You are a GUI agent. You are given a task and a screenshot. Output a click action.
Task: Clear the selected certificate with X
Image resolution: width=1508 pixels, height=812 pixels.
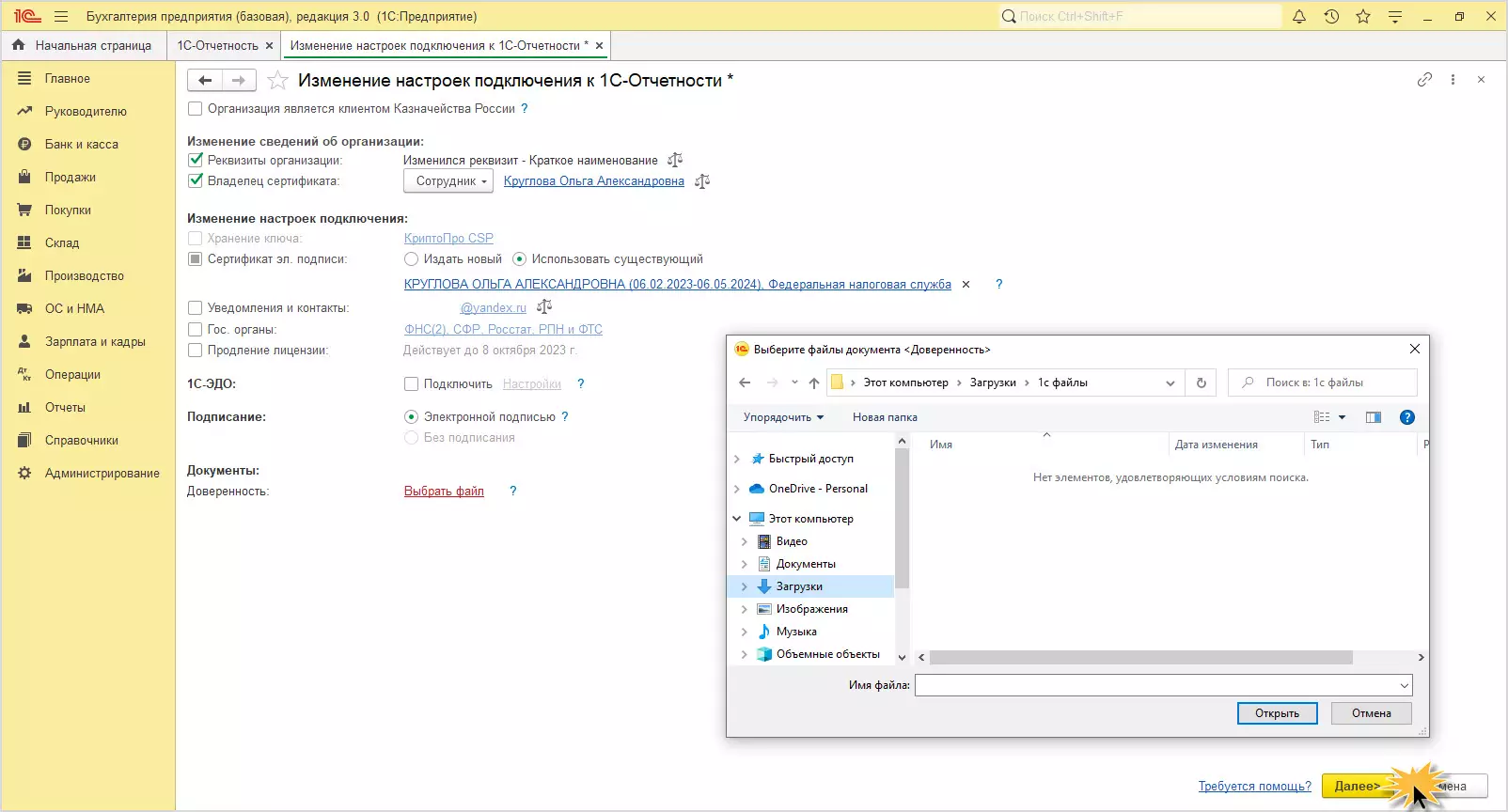[x=966, y=284]
